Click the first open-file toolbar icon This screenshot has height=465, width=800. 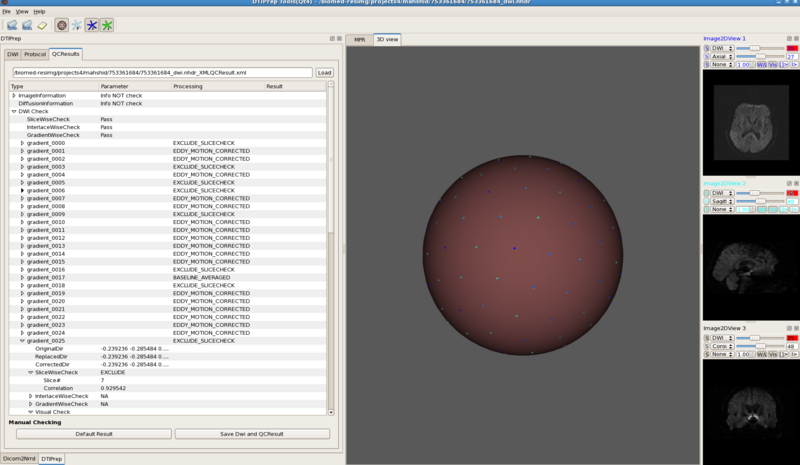tap(10, 24)
